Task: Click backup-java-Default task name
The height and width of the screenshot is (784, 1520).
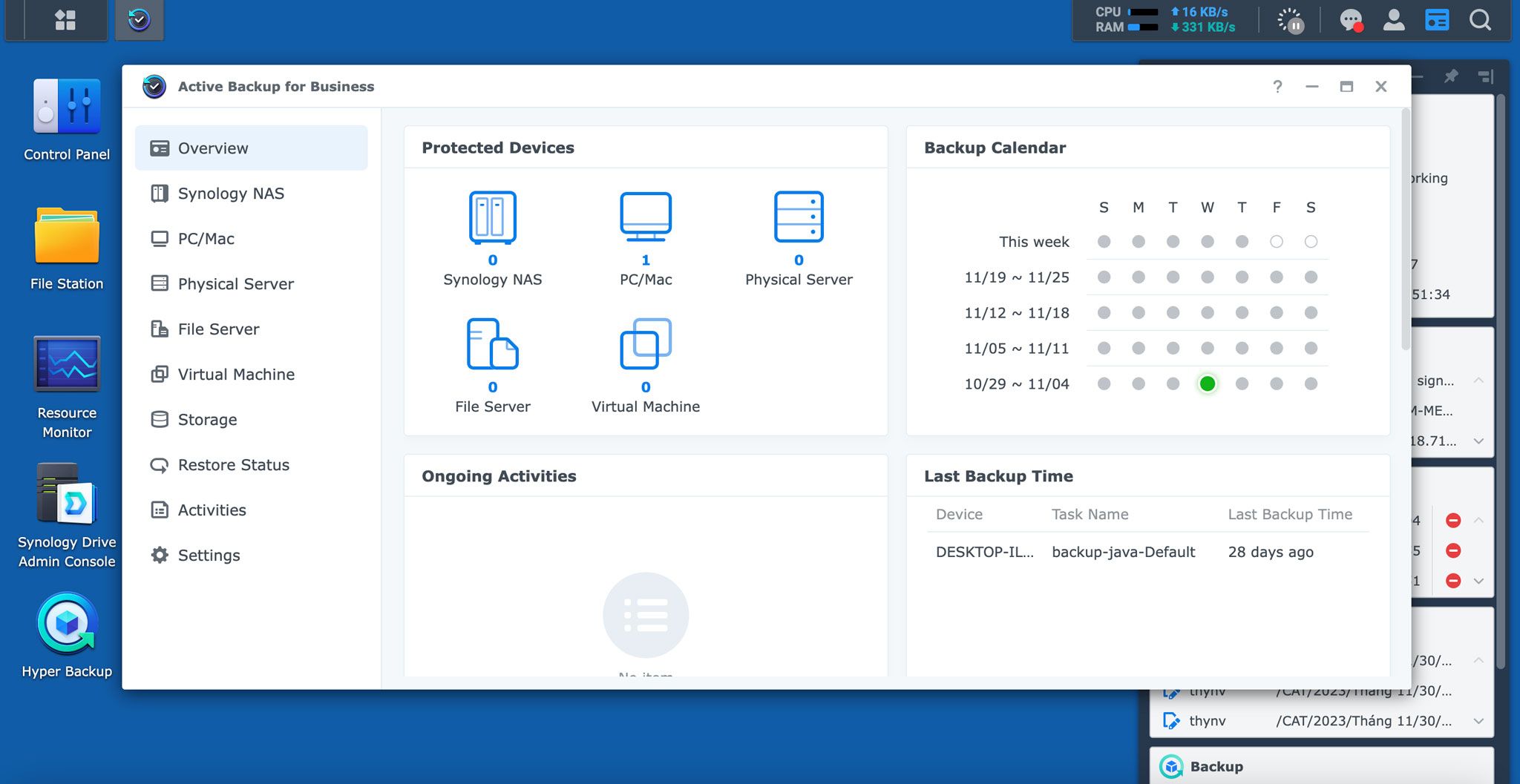Action: pos(1124,552)
